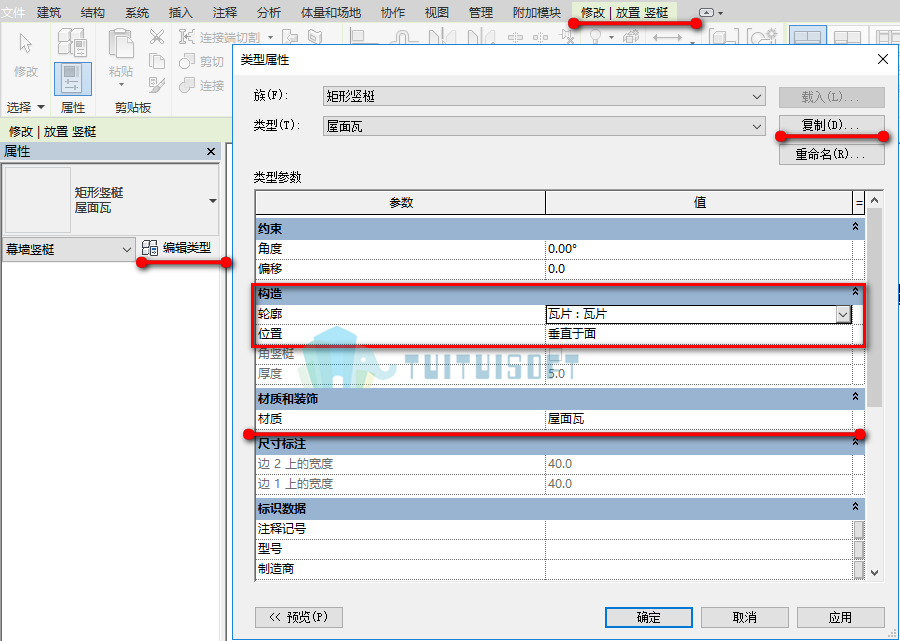
Task: Click the 确定 OK button
Action: (649, 617)
